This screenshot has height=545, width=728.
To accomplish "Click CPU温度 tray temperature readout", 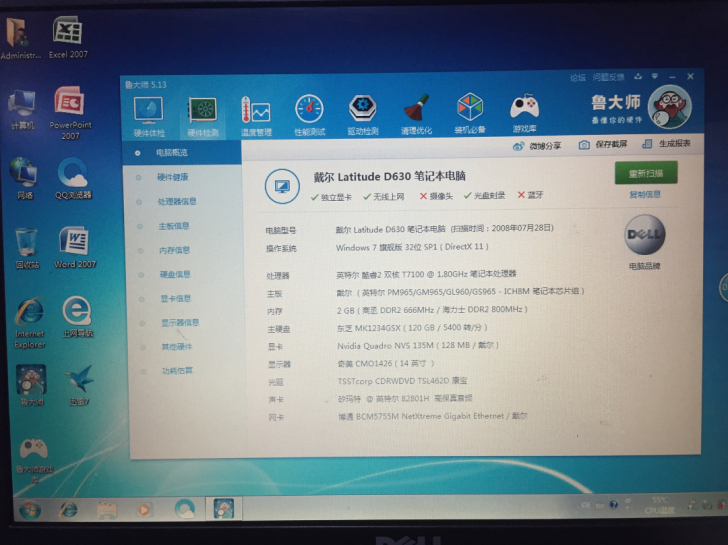I will (659, 506).
